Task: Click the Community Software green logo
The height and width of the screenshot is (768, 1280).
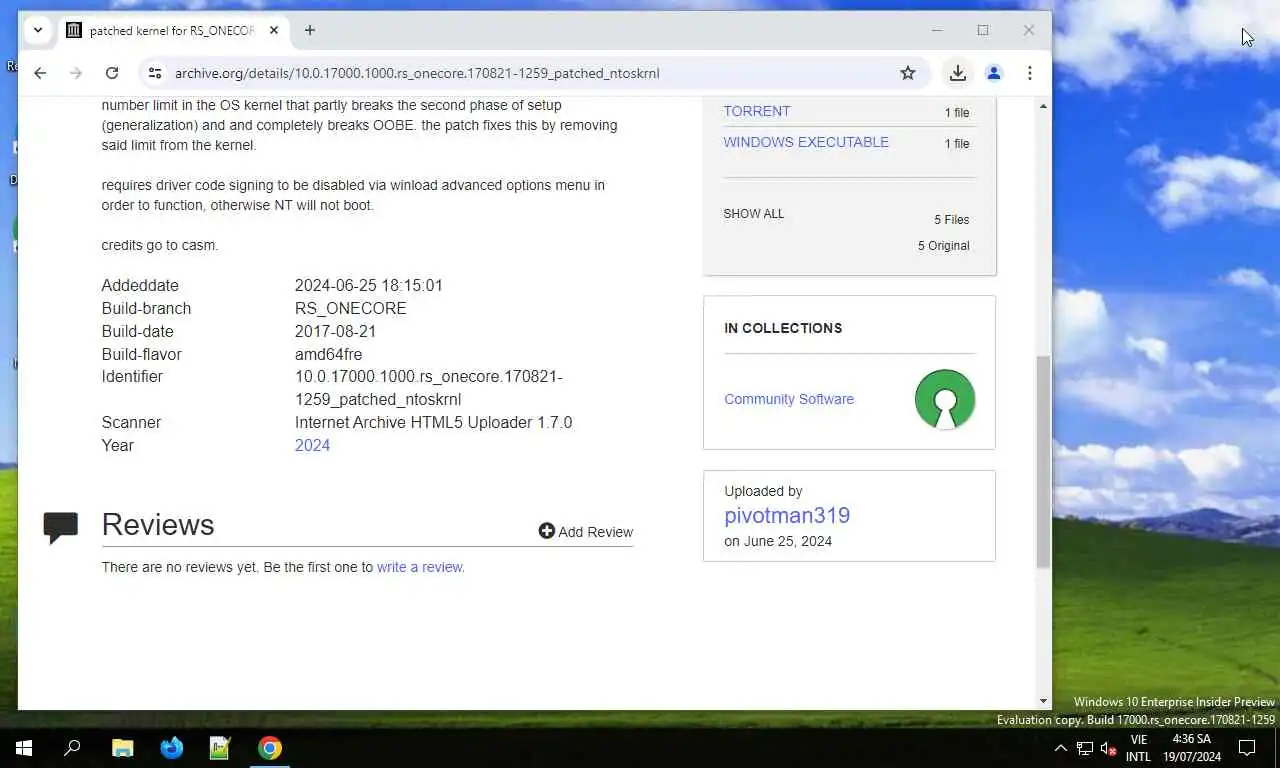Action: [x=945, y=399]
